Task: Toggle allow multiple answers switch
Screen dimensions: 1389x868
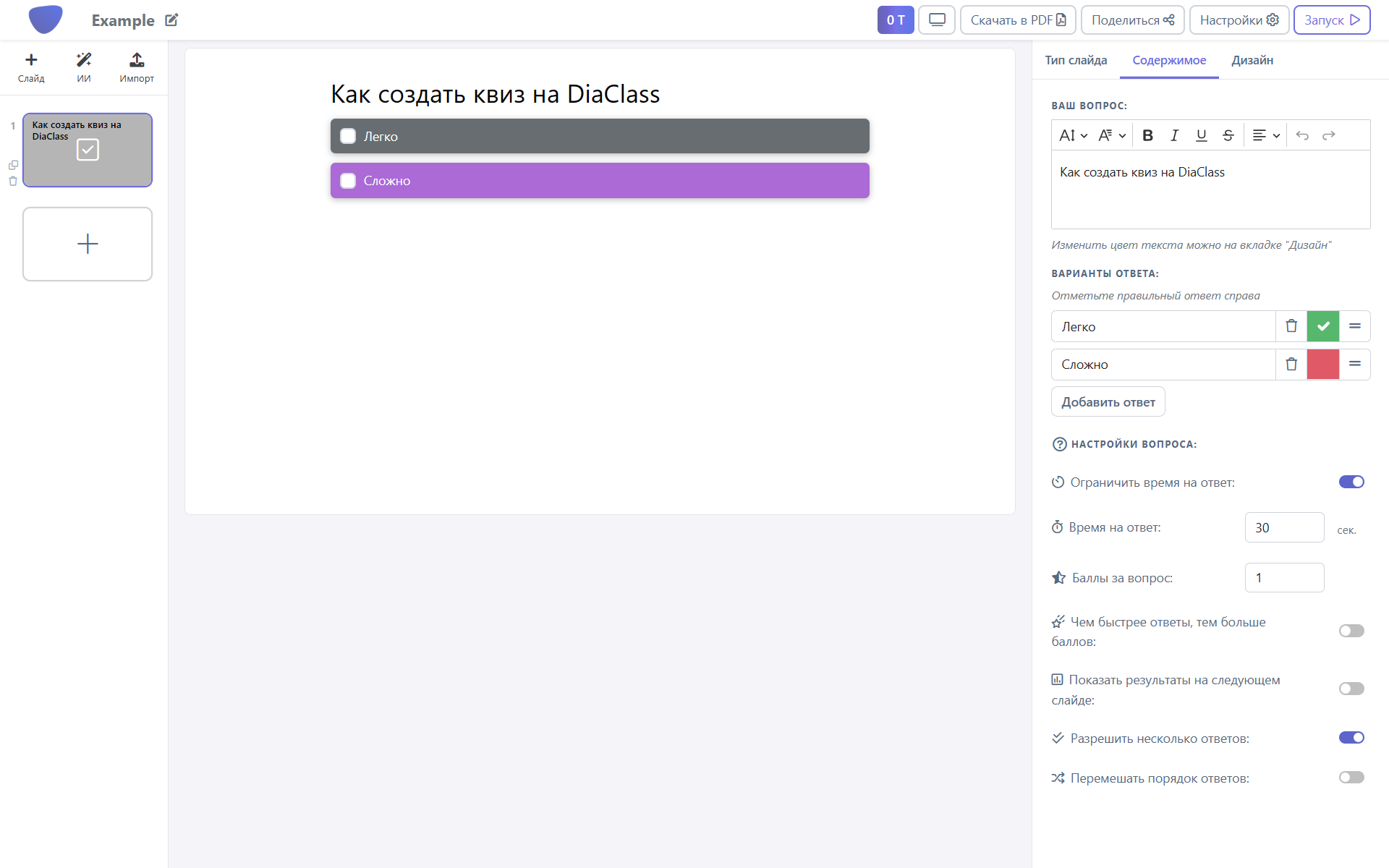Action: click(1351, 738)
